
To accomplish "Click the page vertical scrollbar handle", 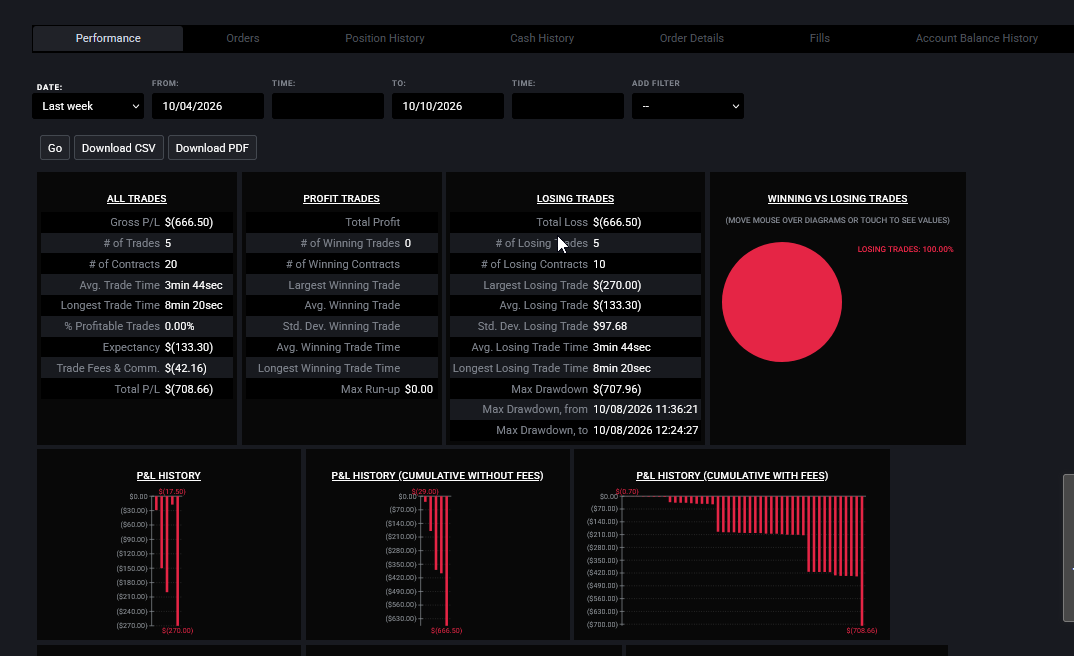I will [x=1068, y=548].
